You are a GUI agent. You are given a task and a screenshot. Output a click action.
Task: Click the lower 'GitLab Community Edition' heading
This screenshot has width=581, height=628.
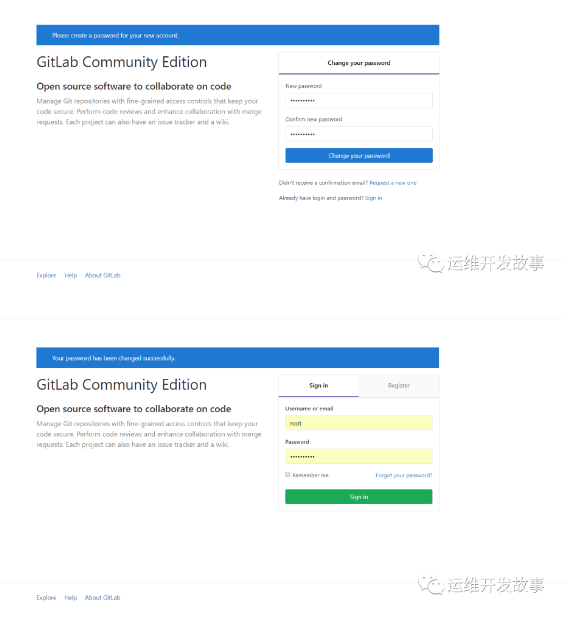[122, 385]
